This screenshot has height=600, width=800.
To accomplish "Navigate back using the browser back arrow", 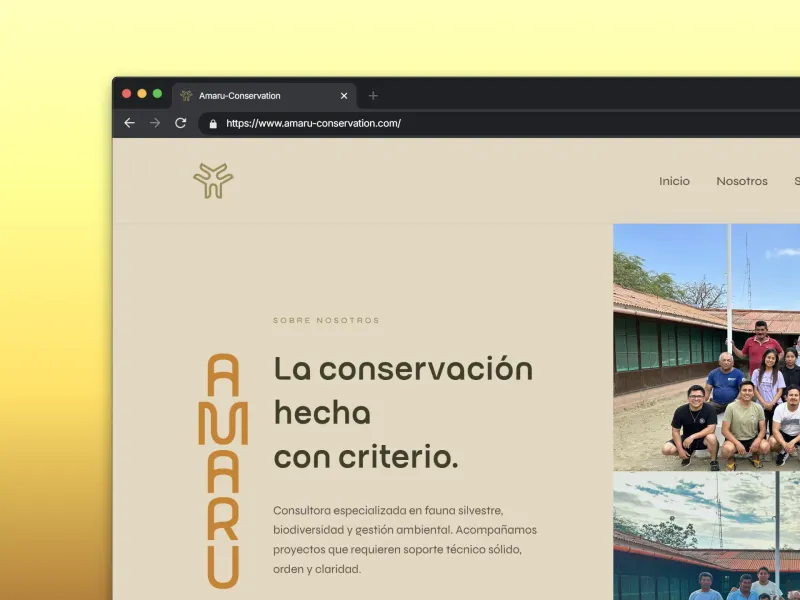I will click(x=130, y=123).
